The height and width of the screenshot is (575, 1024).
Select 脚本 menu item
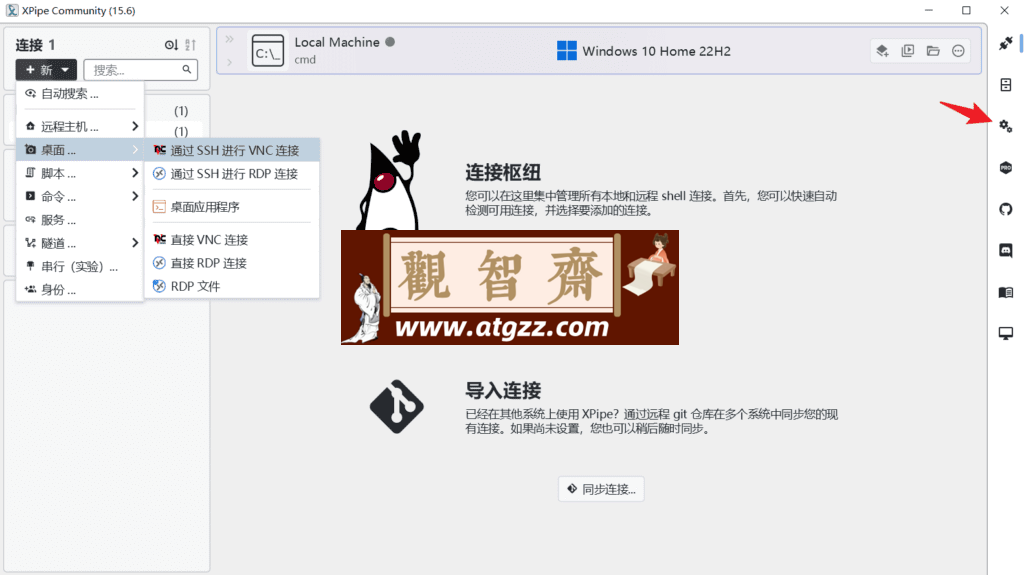pyautogui.click(x=80, y=173)
